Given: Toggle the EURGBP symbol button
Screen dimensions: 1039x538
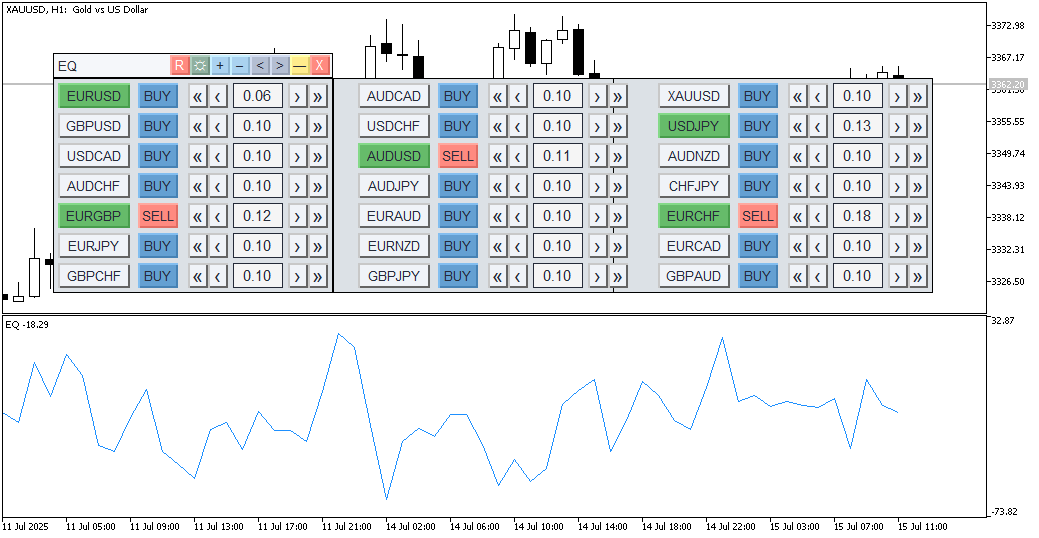Looking at the screenshot, I should (x=94, y=216).
